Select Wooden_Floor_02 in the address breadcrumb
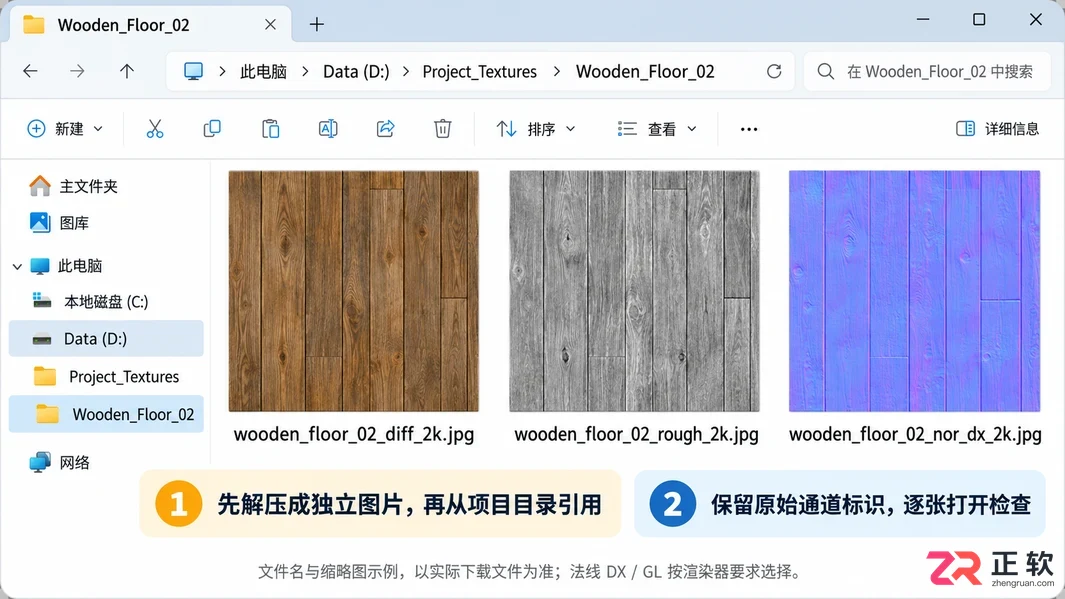Viewport: 1065px width, 599px height. [645, 71]
